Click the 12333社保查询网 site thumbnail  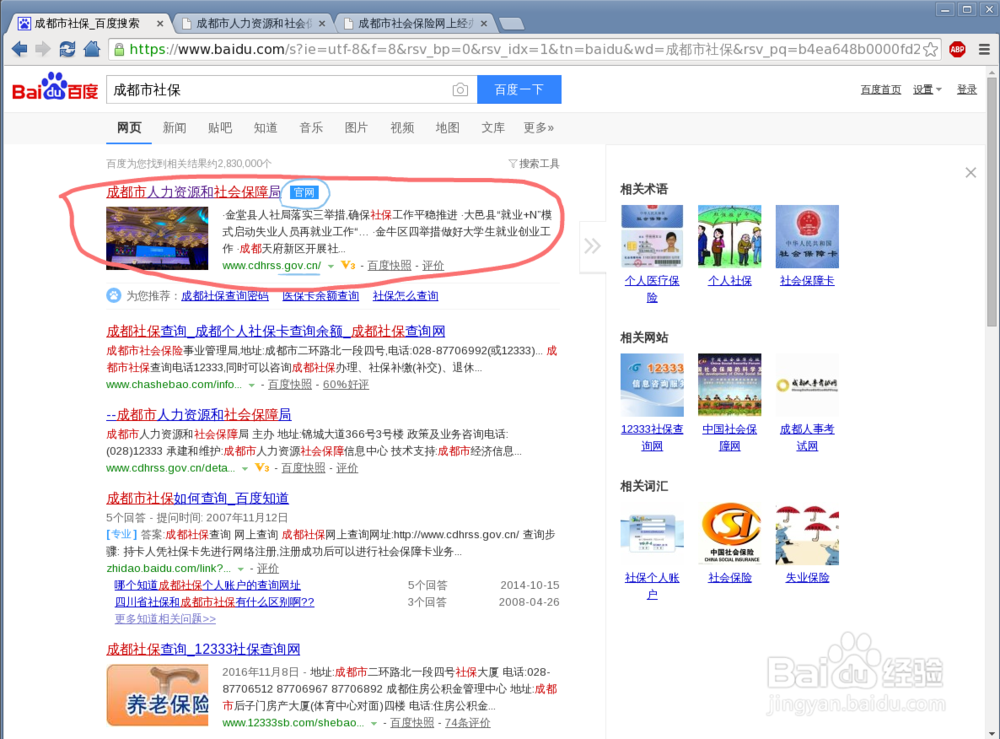[652, 385]
